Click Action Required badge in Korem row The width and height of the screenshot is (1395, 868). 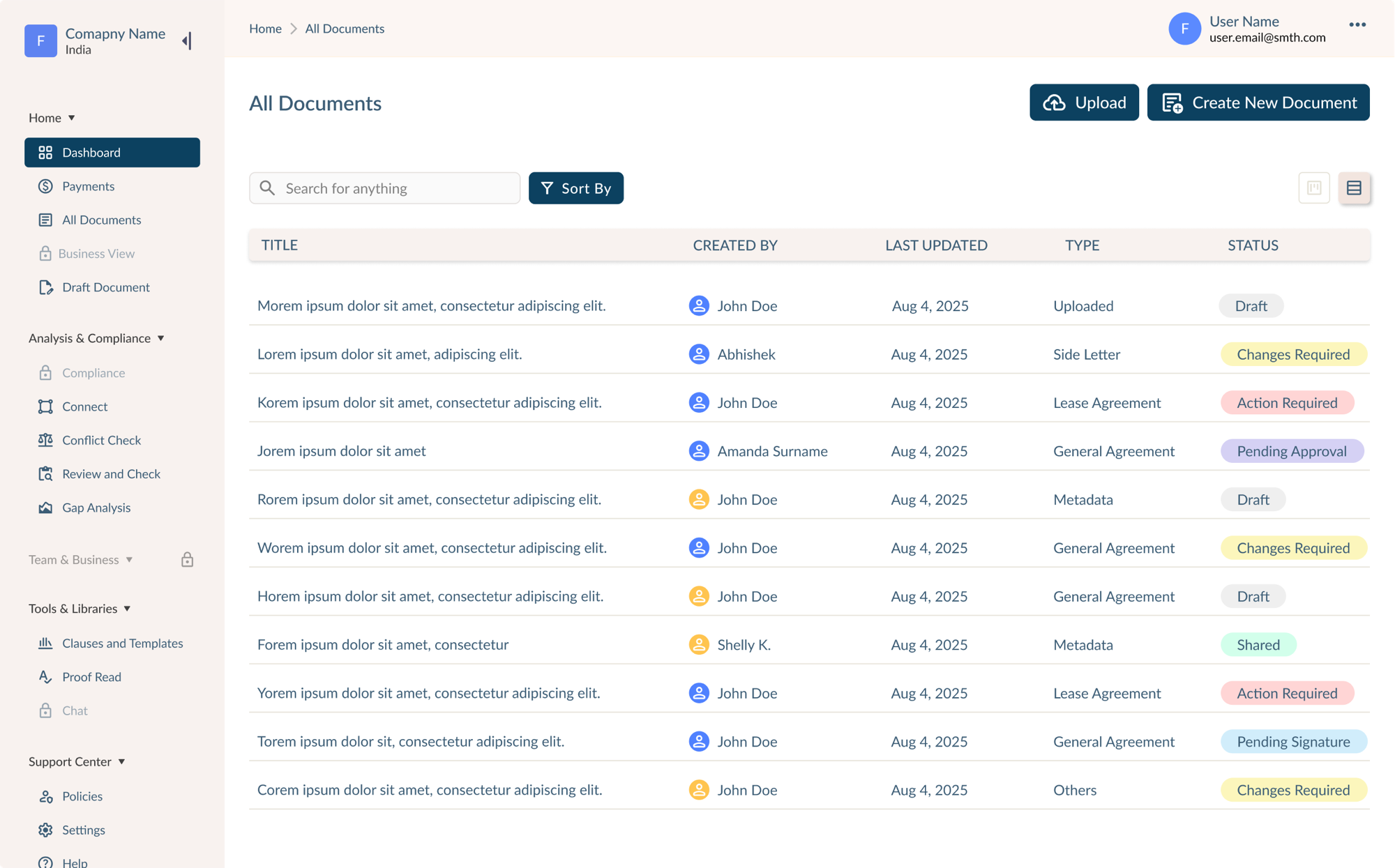(x=1287, y=402)
